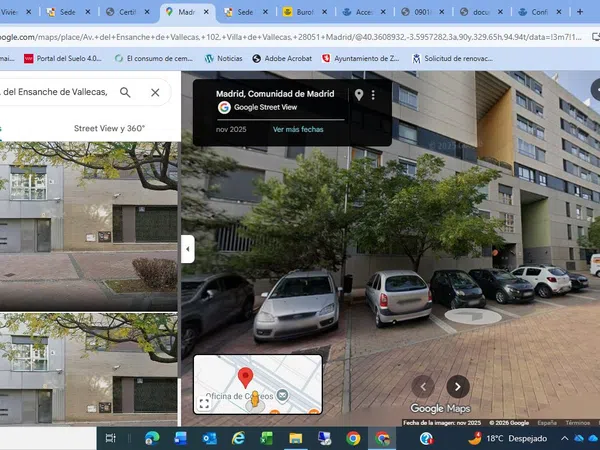The width and height of the screenshot is (600, 450).
Task: Open 'Adobe Acrobat' bookmark
Action: [282, 59]
